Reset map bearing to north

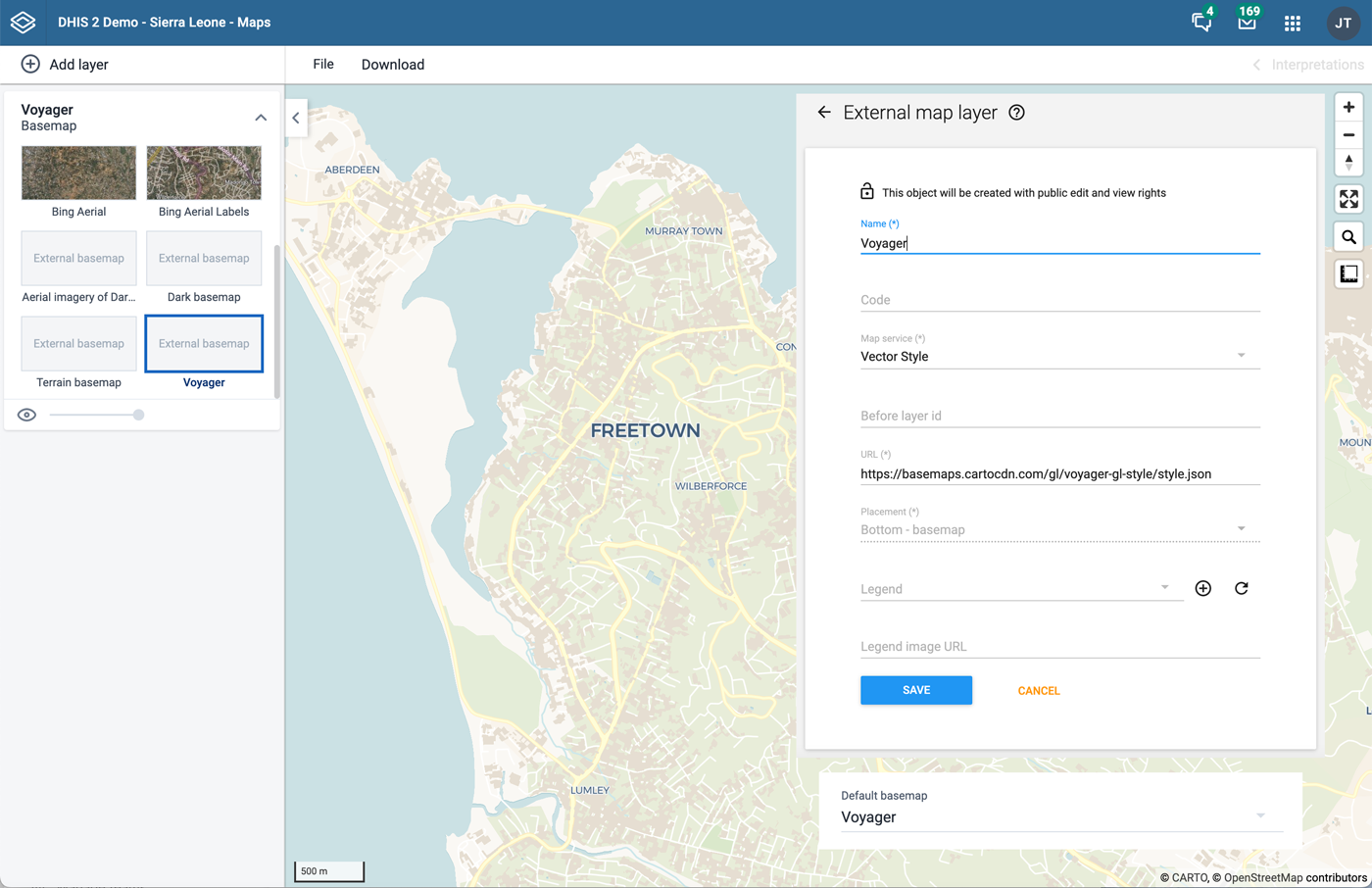[x=1348, y=163]
